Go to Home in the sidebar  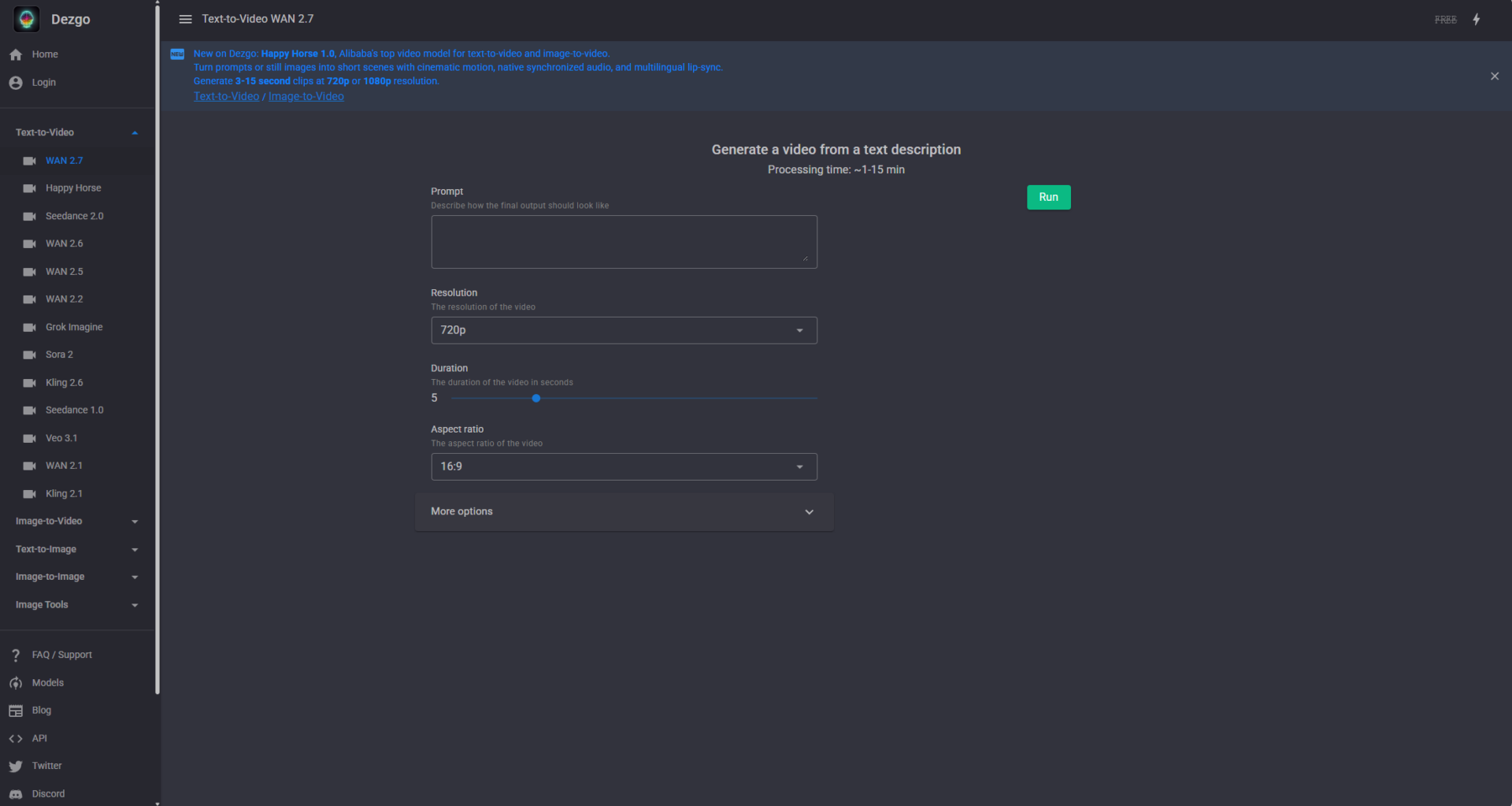pos(77,54)
